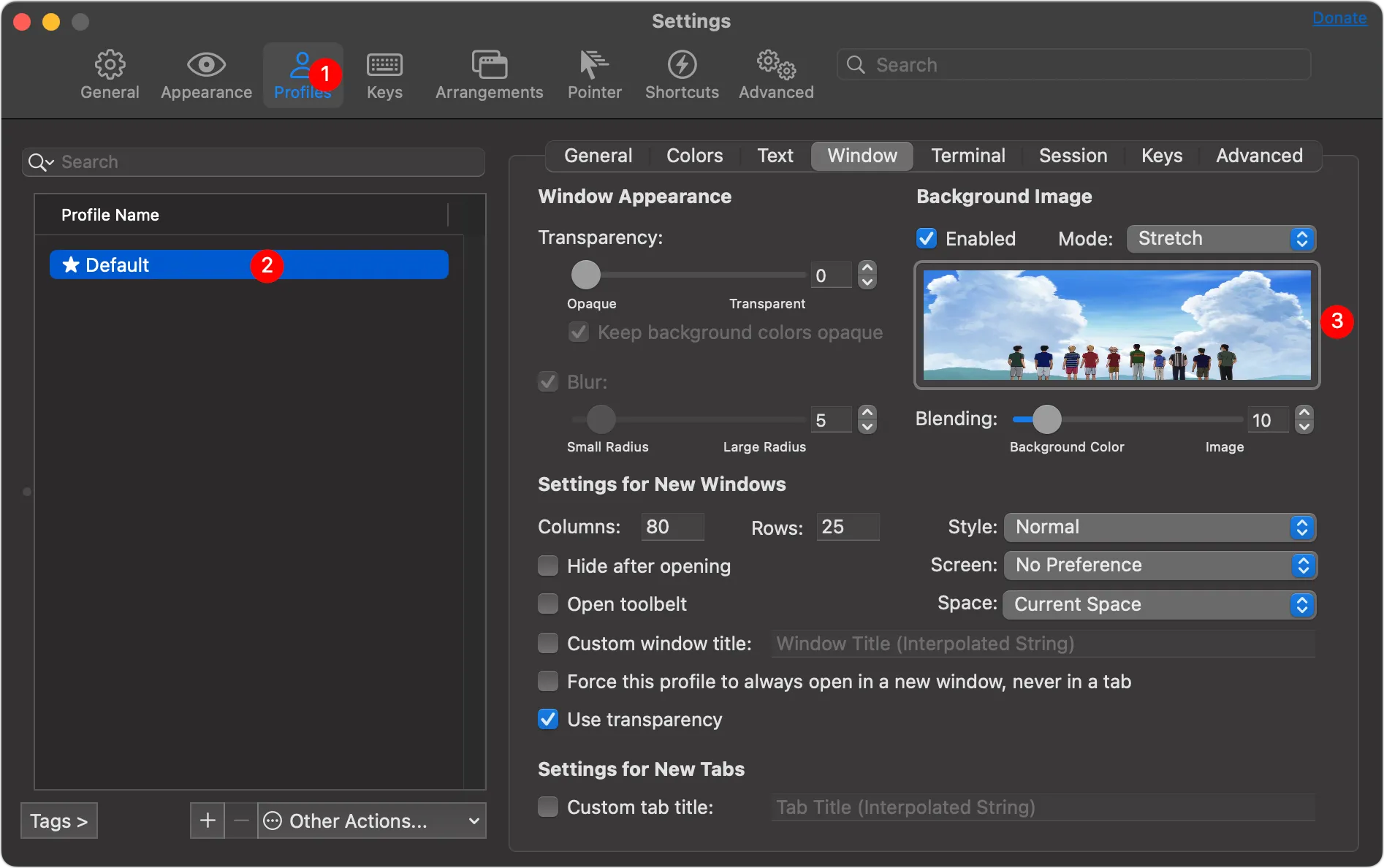Click the background image thumbnail preview
Screen dimensions: 1384x868
tap(1117, 325)
